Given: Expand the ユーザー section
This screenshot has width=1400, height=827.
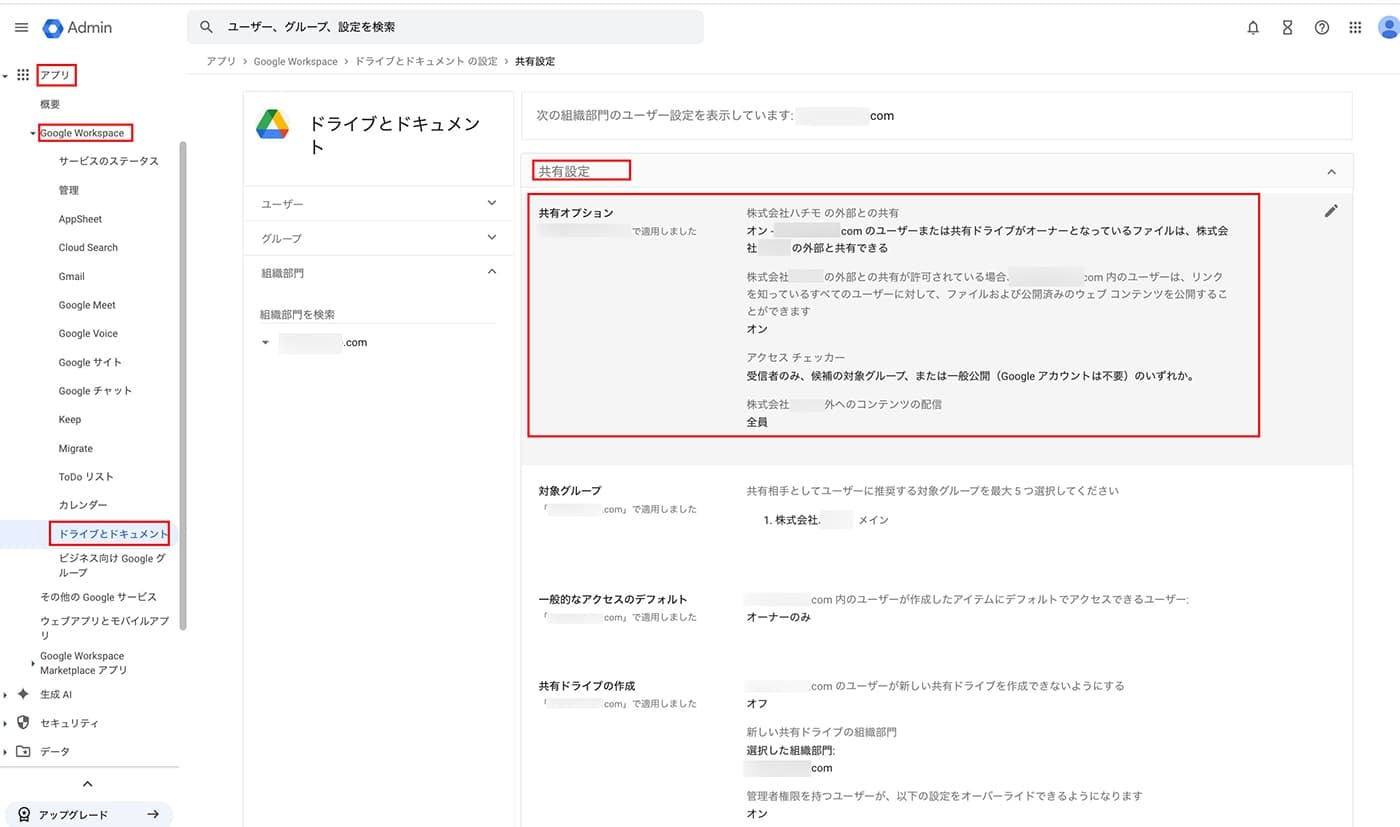Looking at the screenshot, I should point(378,204).
